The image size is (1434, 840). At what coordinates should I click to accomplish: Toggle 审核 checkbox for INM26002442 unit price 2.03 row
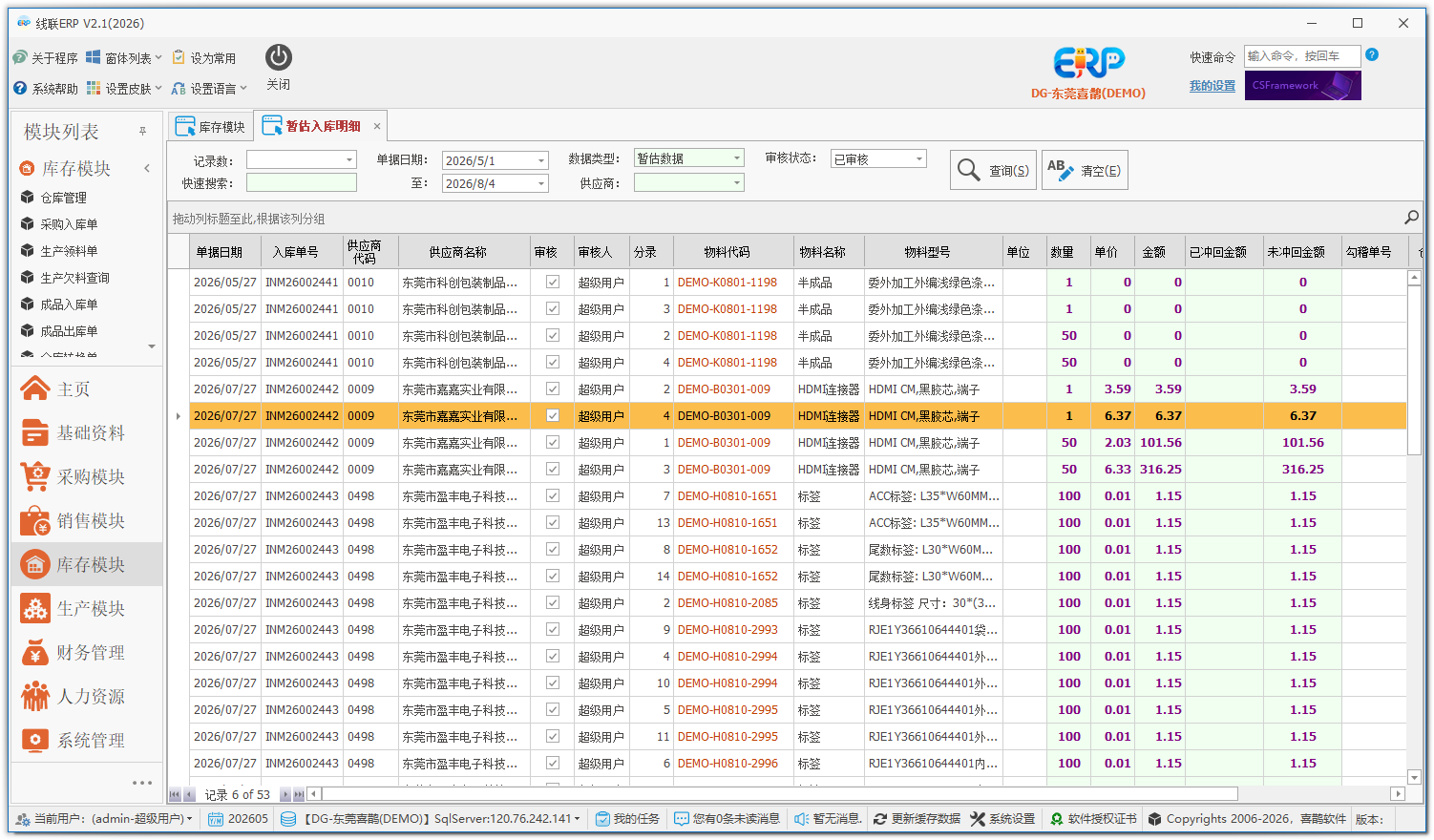point(552,442)
